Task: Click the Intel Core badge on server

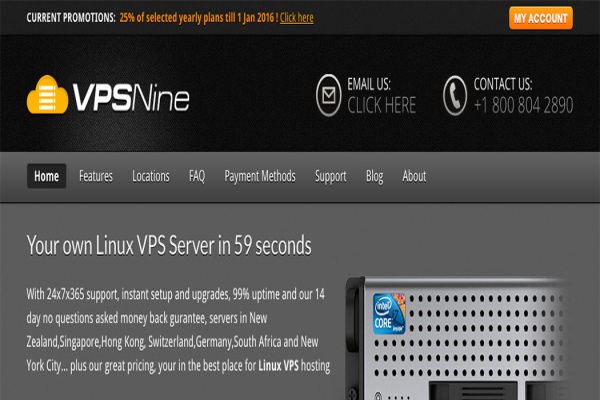Action: tap(389, 313)
